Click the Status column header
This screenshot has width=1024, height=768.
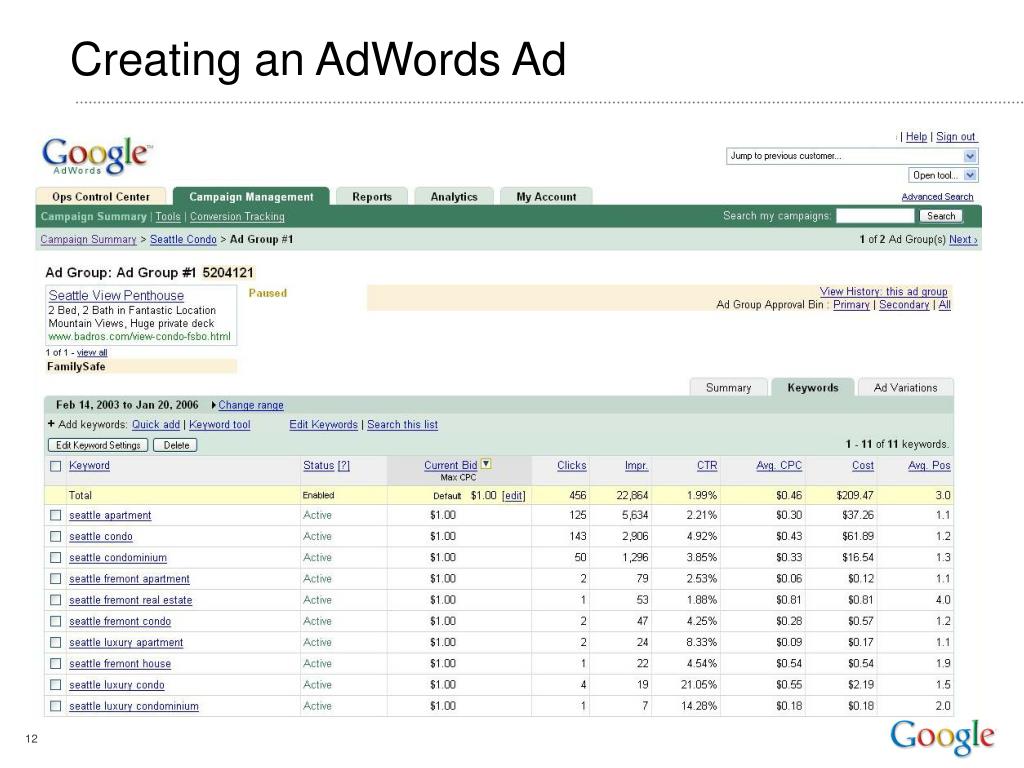[x=327, y=465]
